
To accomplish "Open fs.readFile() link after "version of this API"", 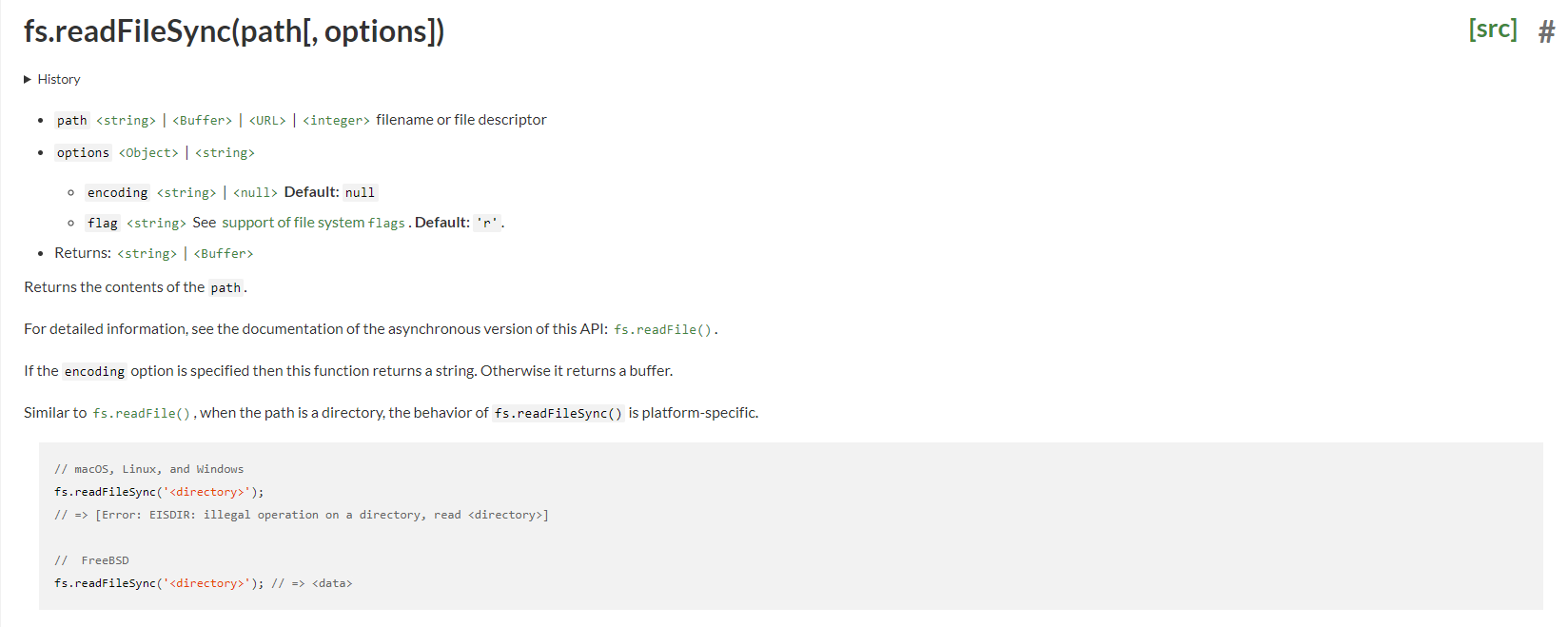I will (662, 330).
